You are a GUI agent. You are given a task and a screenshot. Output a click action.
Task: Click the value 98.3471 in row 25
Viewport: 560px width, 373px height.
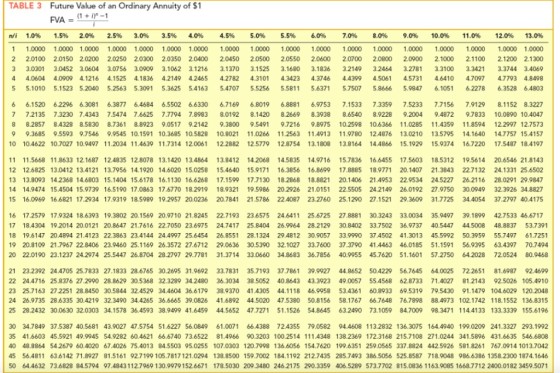(x=442, y=310)
